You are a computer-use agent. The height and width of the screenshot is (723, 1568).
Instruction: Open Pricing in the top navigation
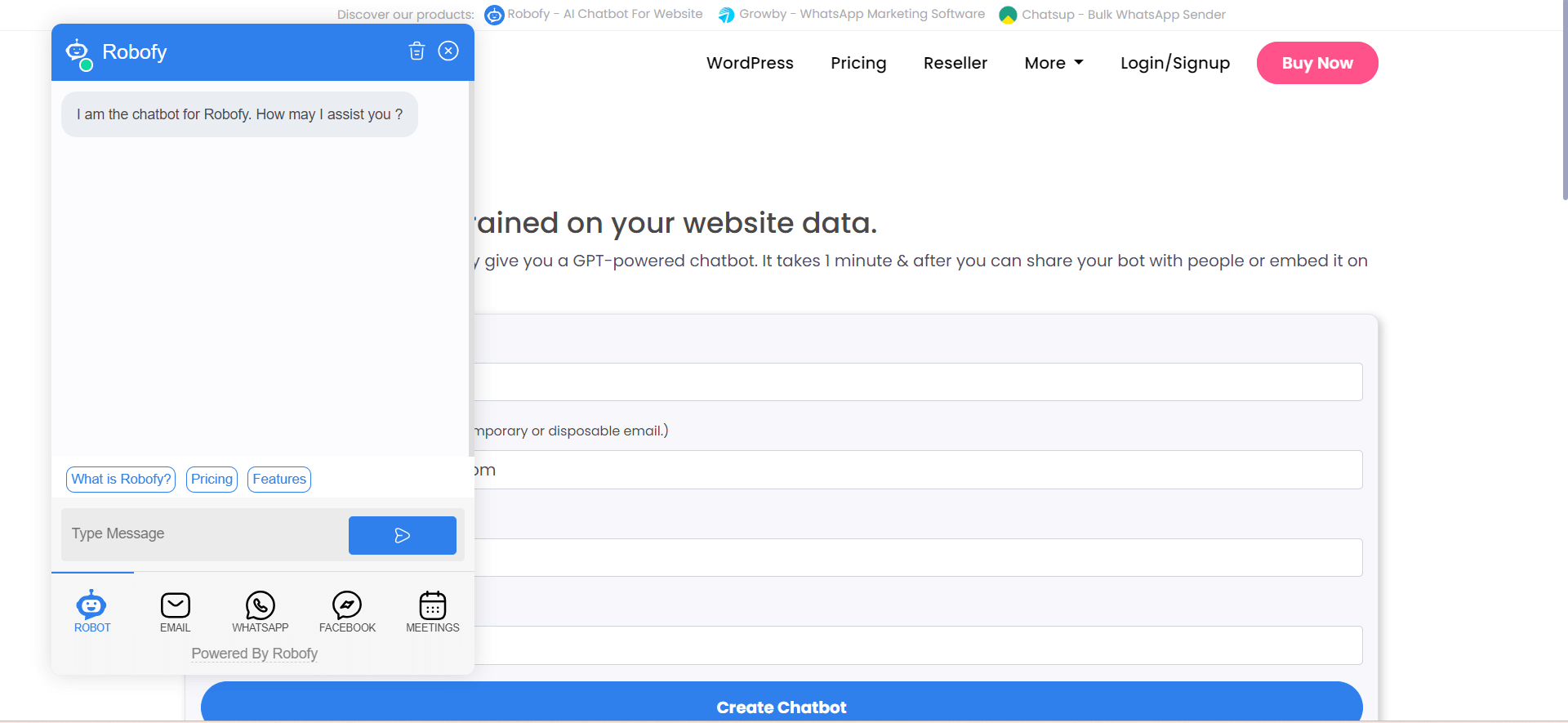(x=858, y=63)
